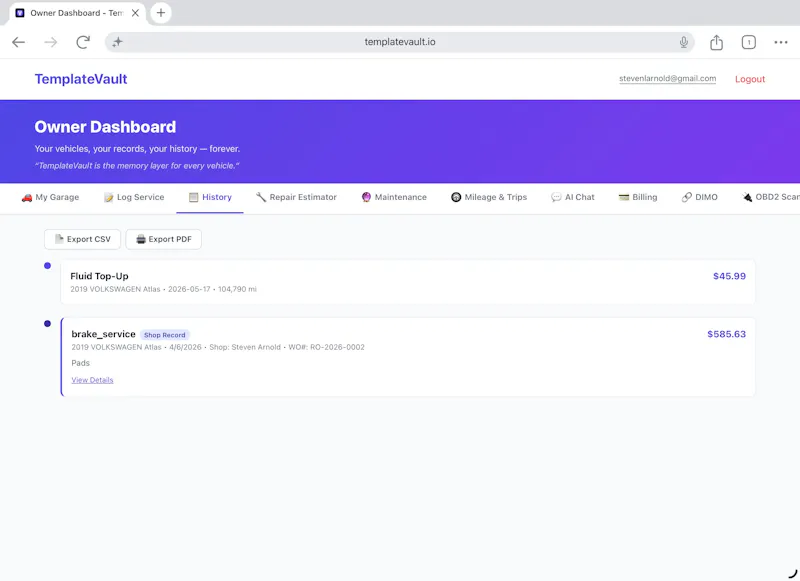Viewport: 800px width, 581px height.
Task: Open the OBD2 Scan tab
Action: click(770, 197)
